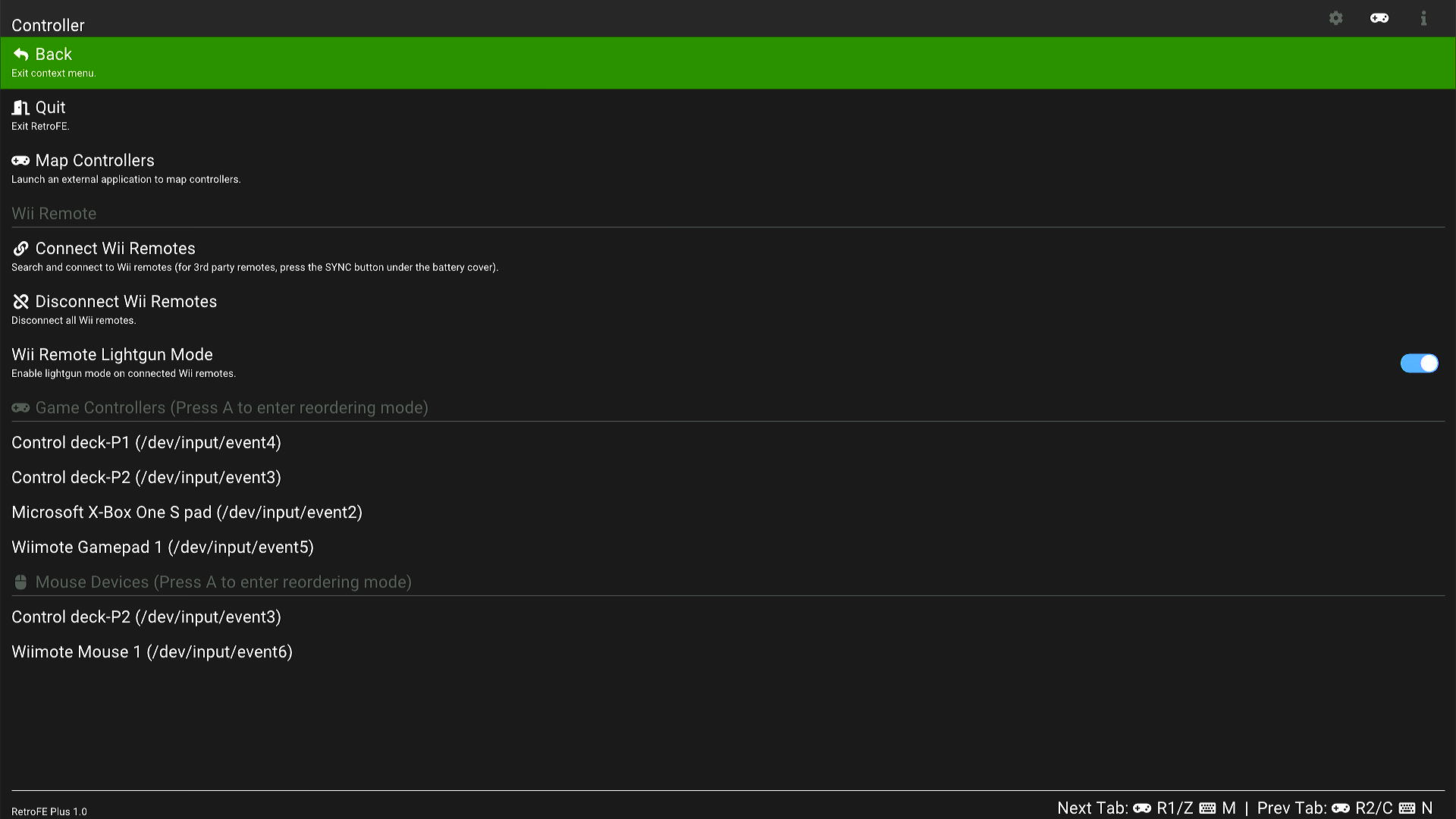Screen dimensions: 1456x819
Task: Click the Map Controllers gamepad icon
Action: point(20,161)
